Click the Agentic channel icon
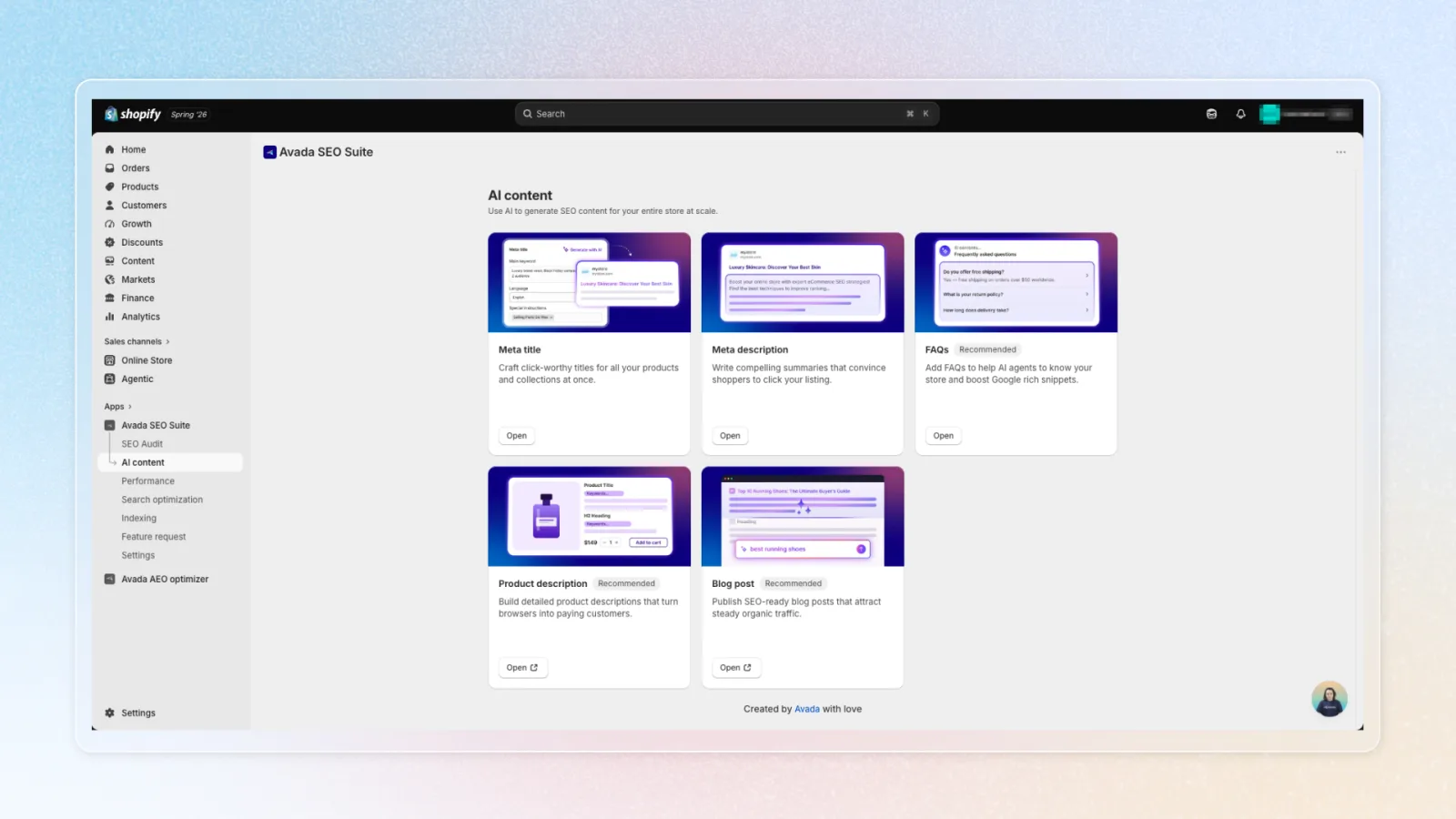 109,379
